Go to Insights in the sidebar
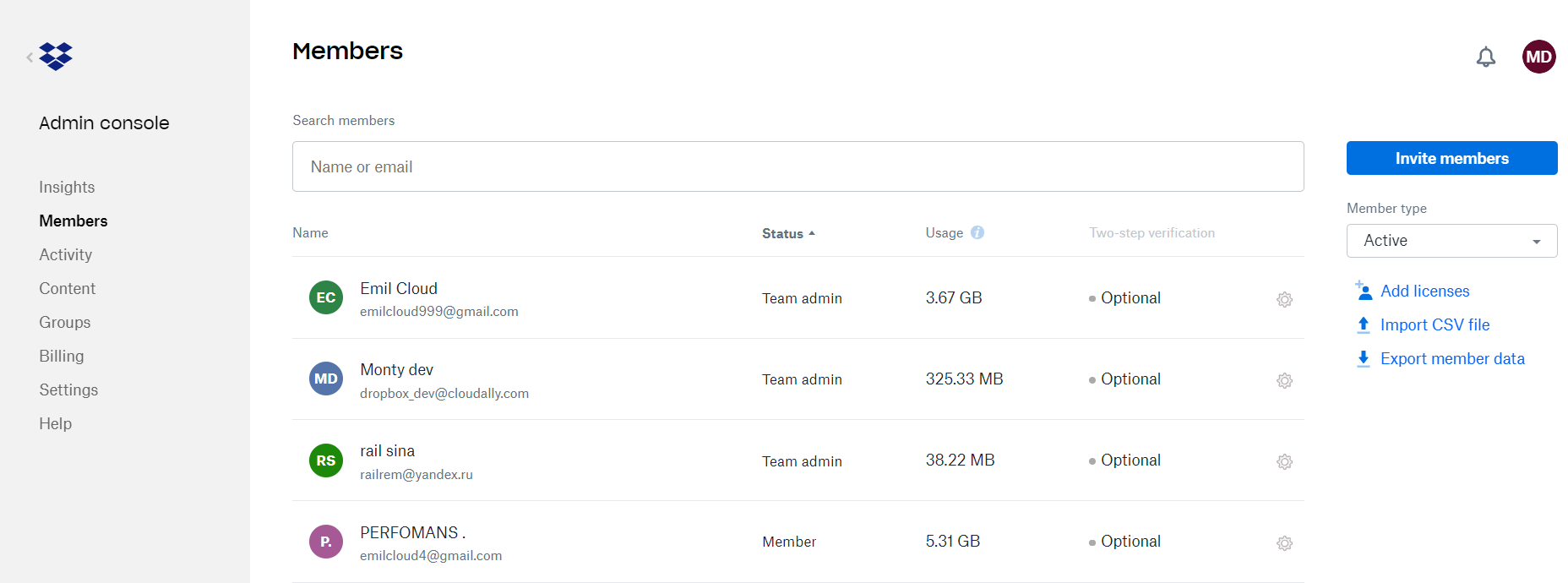This screenshot has width=1568, height=583. pyautogui.click(x=67, y=187)
